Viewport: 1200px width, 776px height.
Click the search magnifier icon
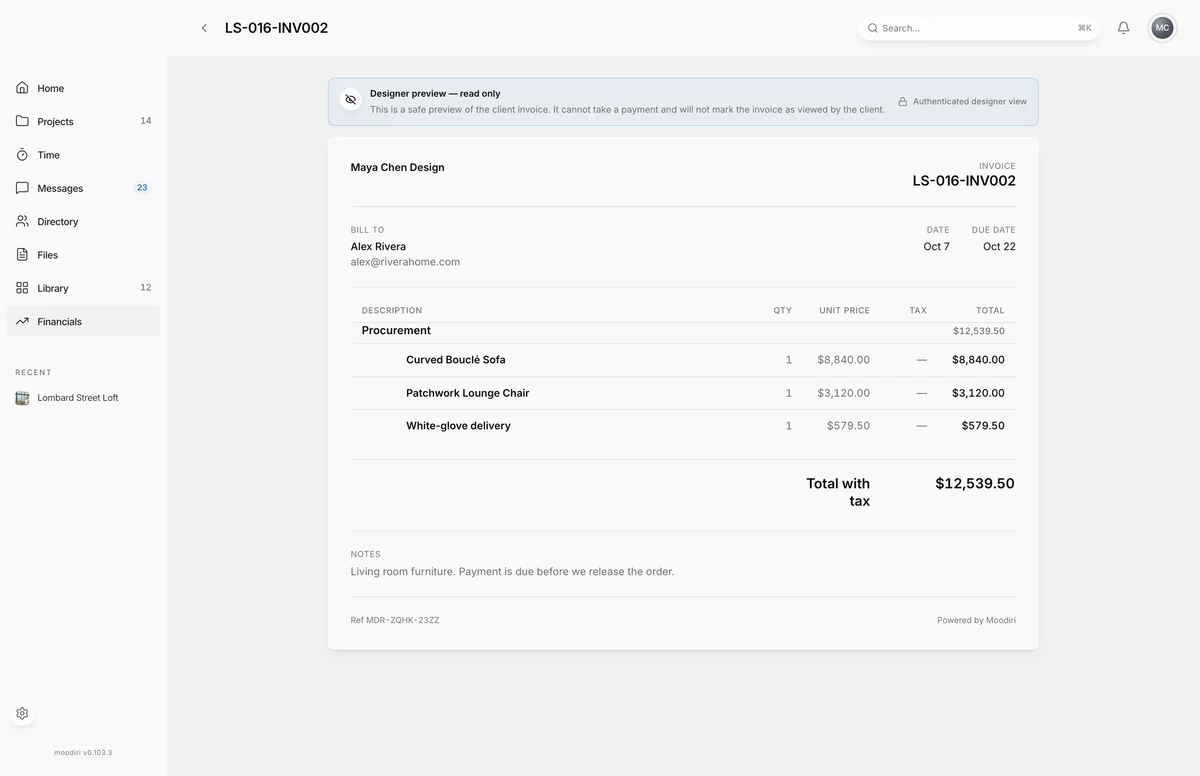pyautogui.click(x=872, y=28)
